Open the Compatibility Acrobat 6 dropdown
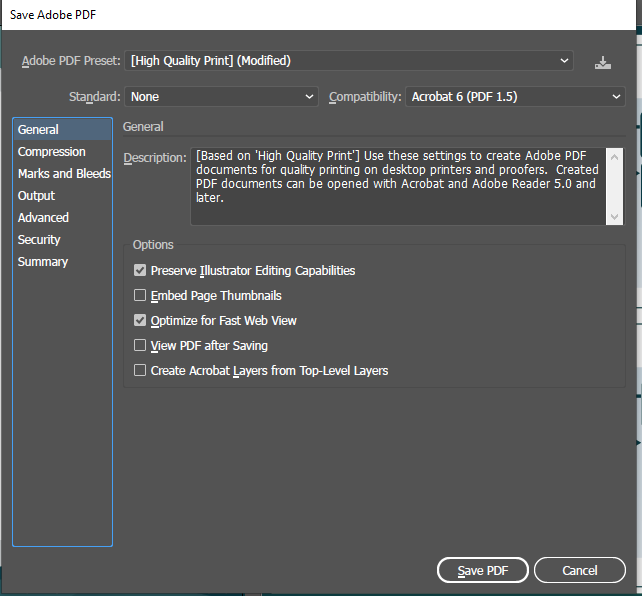Viewport: 642px width, 596px height. [x=515, y=97]
